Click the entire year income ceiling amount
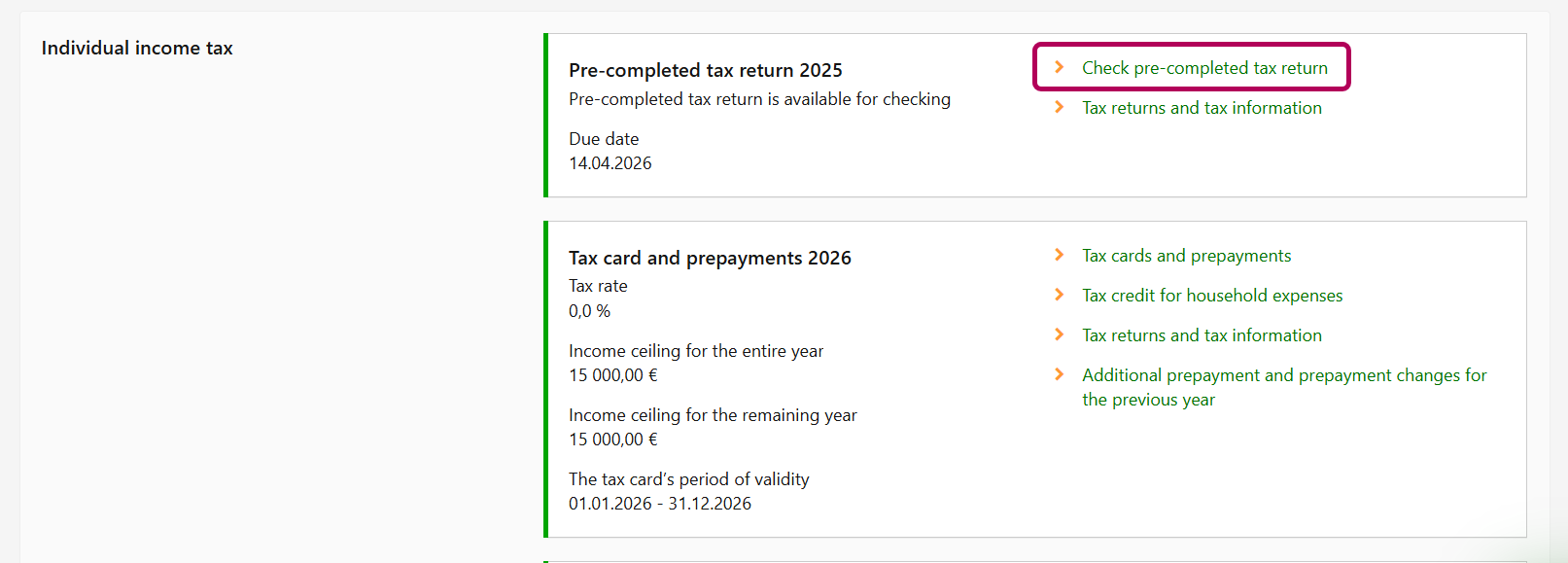Viewport: 1568px width, 563px height. [x=612, y=375]
